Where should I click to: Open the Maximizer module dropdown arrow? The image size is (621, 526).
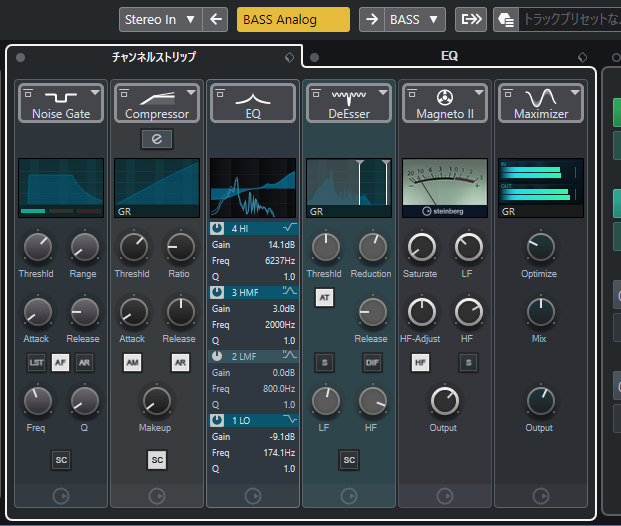point(575,93)
